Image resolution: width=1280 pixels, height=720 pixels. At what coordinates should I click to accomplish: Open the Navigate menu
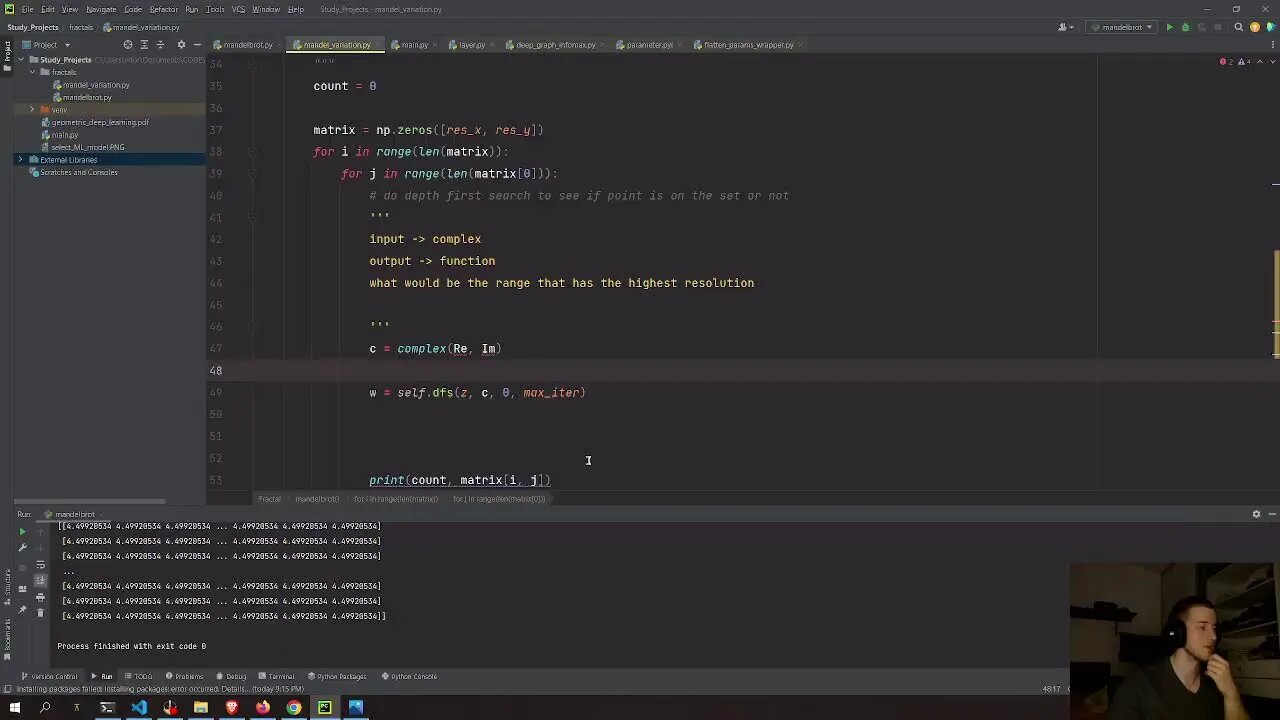[101, 9]
